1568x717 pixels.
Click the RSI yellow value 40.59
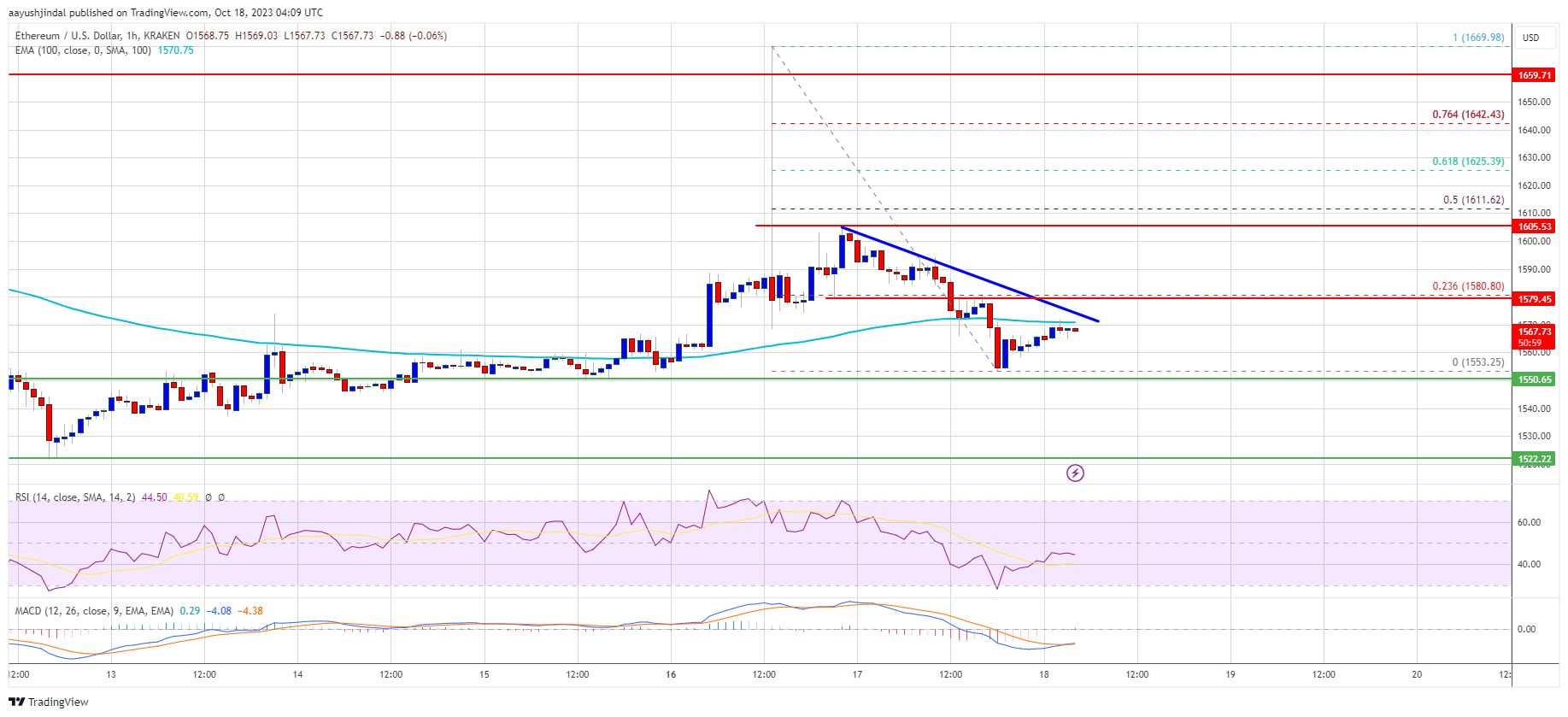coord(185,497)
